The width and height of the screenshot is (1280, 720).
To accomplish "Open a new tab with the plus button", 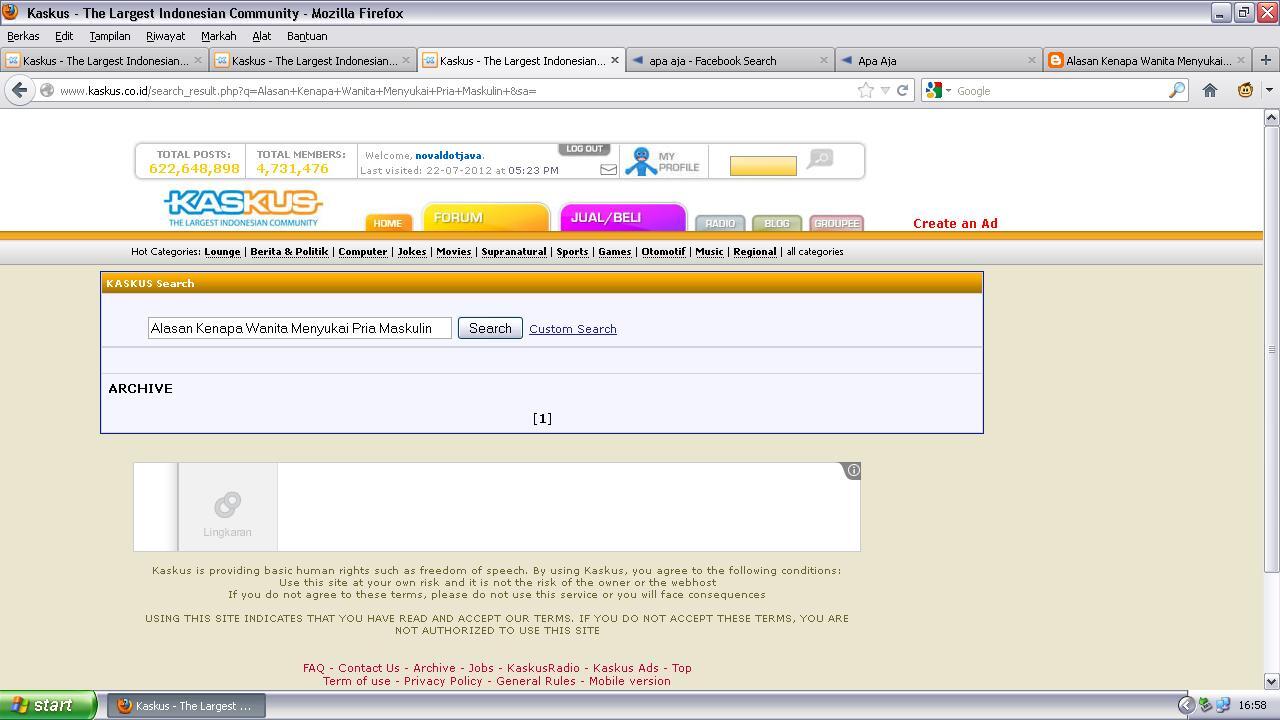I will [x=1265, y=60].
